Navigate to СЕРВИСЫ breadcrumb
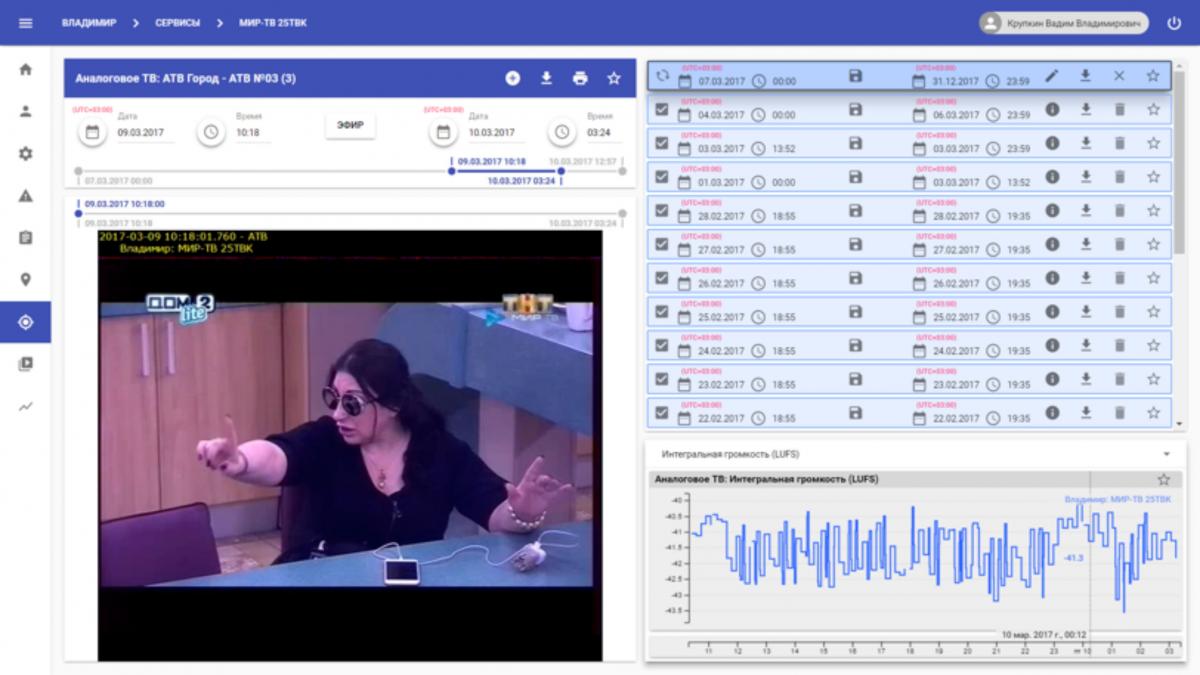The image size is (1200, 675). coord(177,23)
